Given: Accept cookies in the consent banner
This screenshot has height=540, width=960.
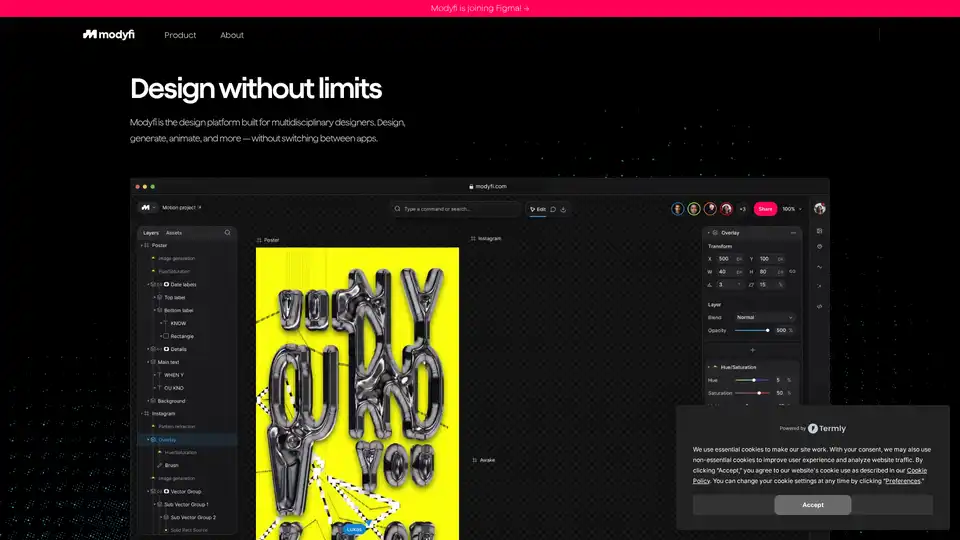Looking at the screenshot, I should coord(812,505).
